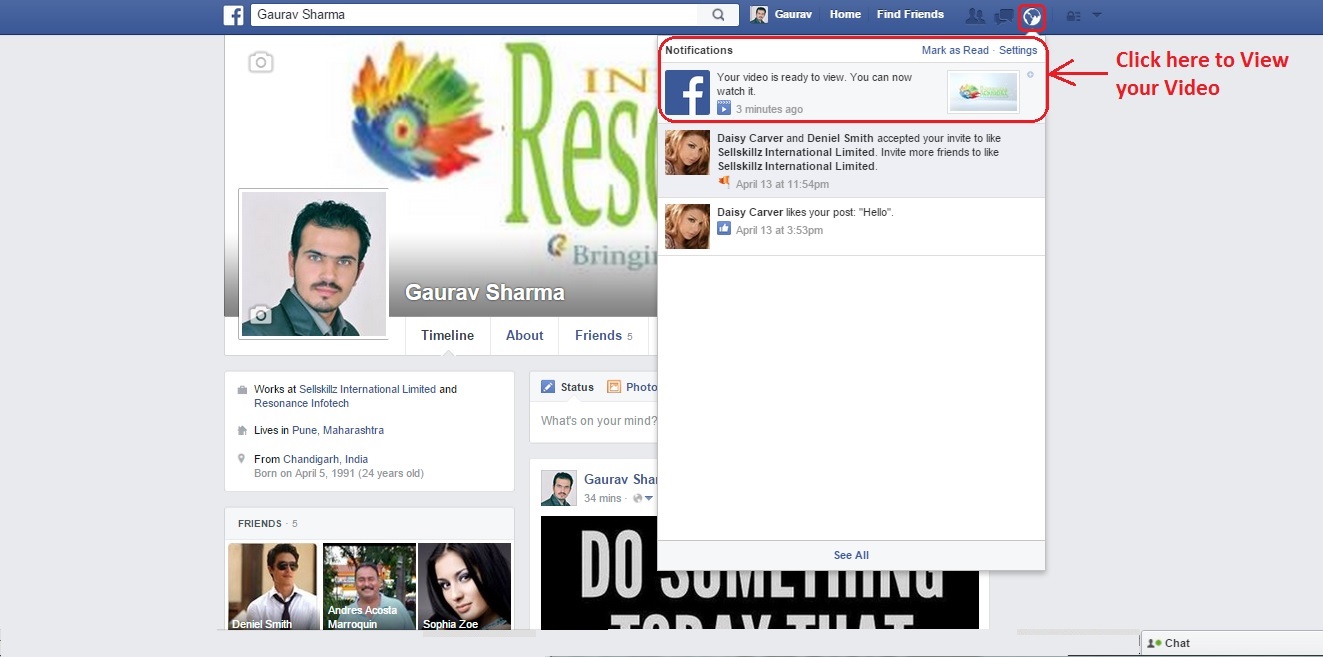
Task: Open Chandigarh, India hometown link
Action: coord(325,459)
